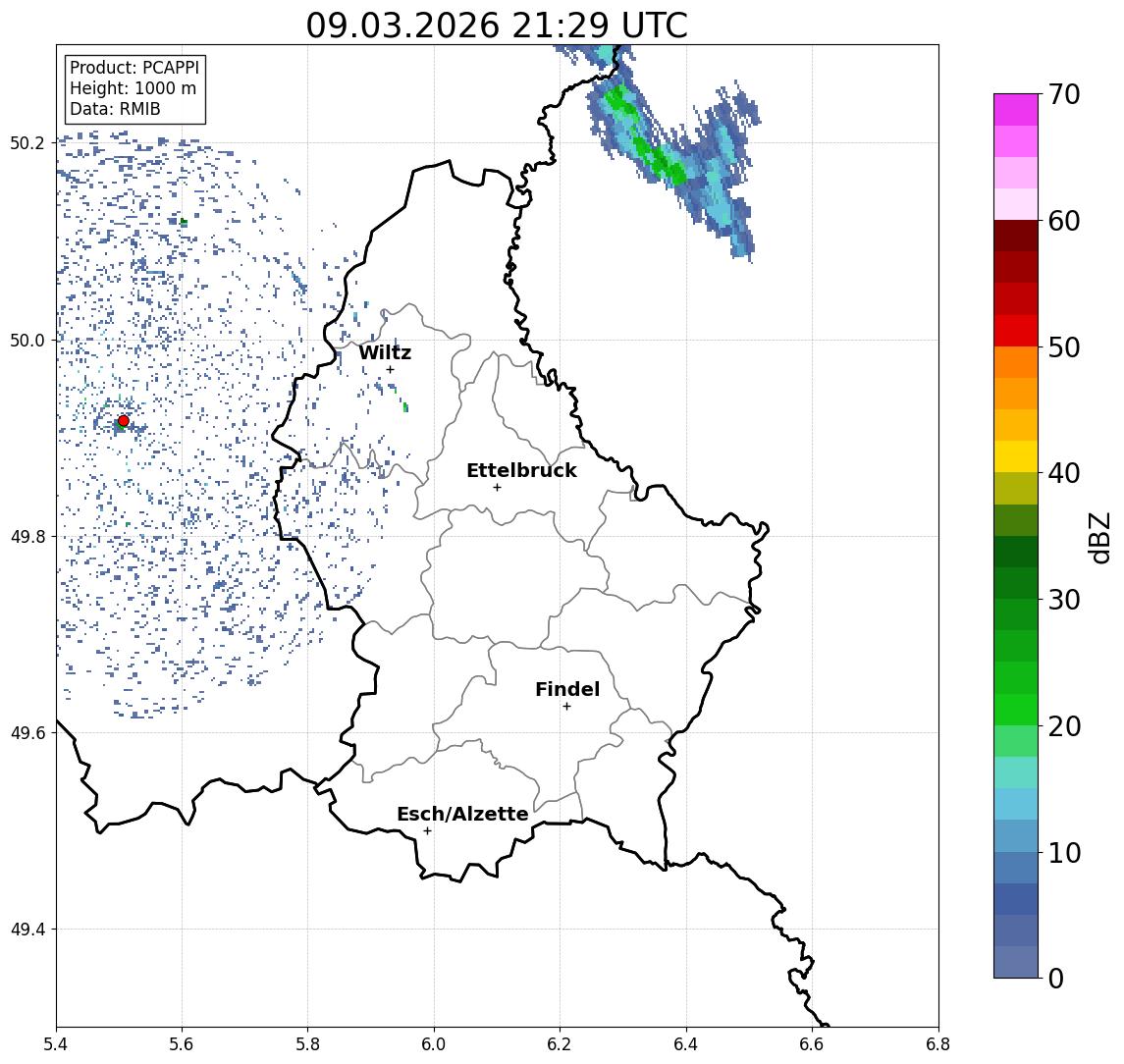Click the yellow band above 40 dBZ

pos(1016,456)
